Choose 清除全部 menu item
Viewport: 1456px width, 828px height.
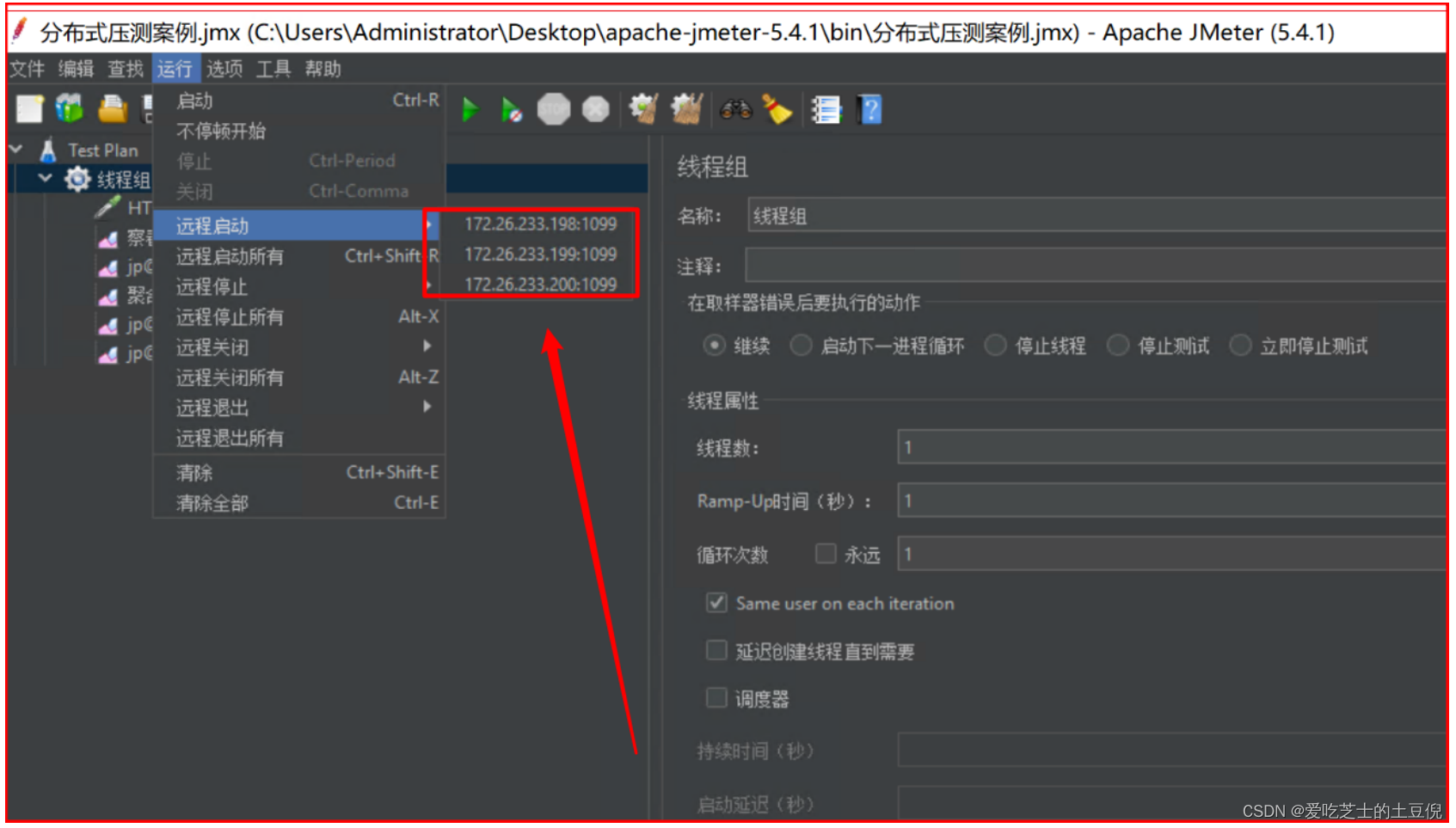coord(299,503)
